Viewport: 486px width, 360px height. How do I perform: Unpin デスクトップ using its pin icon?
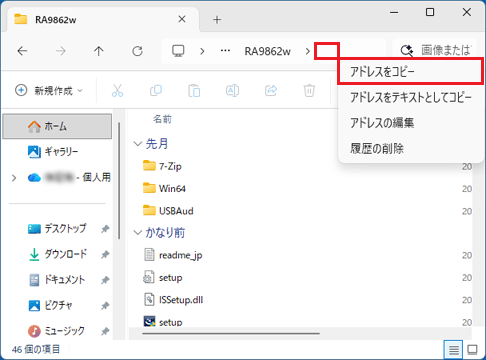click(x=105, y=229)
